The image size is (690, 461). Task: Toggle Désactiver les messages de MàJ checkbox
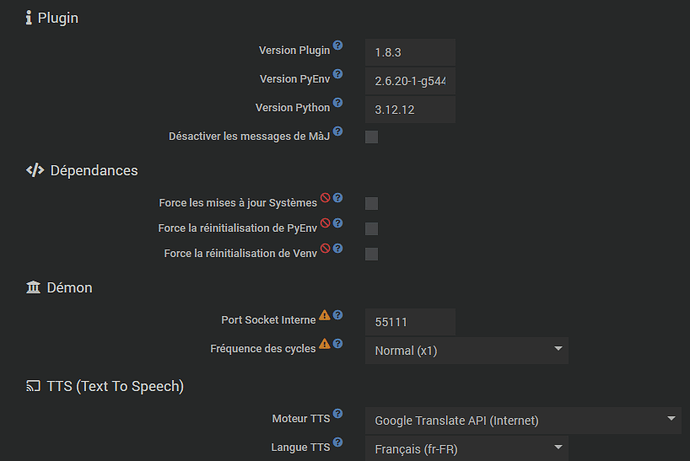pos(371,137)
